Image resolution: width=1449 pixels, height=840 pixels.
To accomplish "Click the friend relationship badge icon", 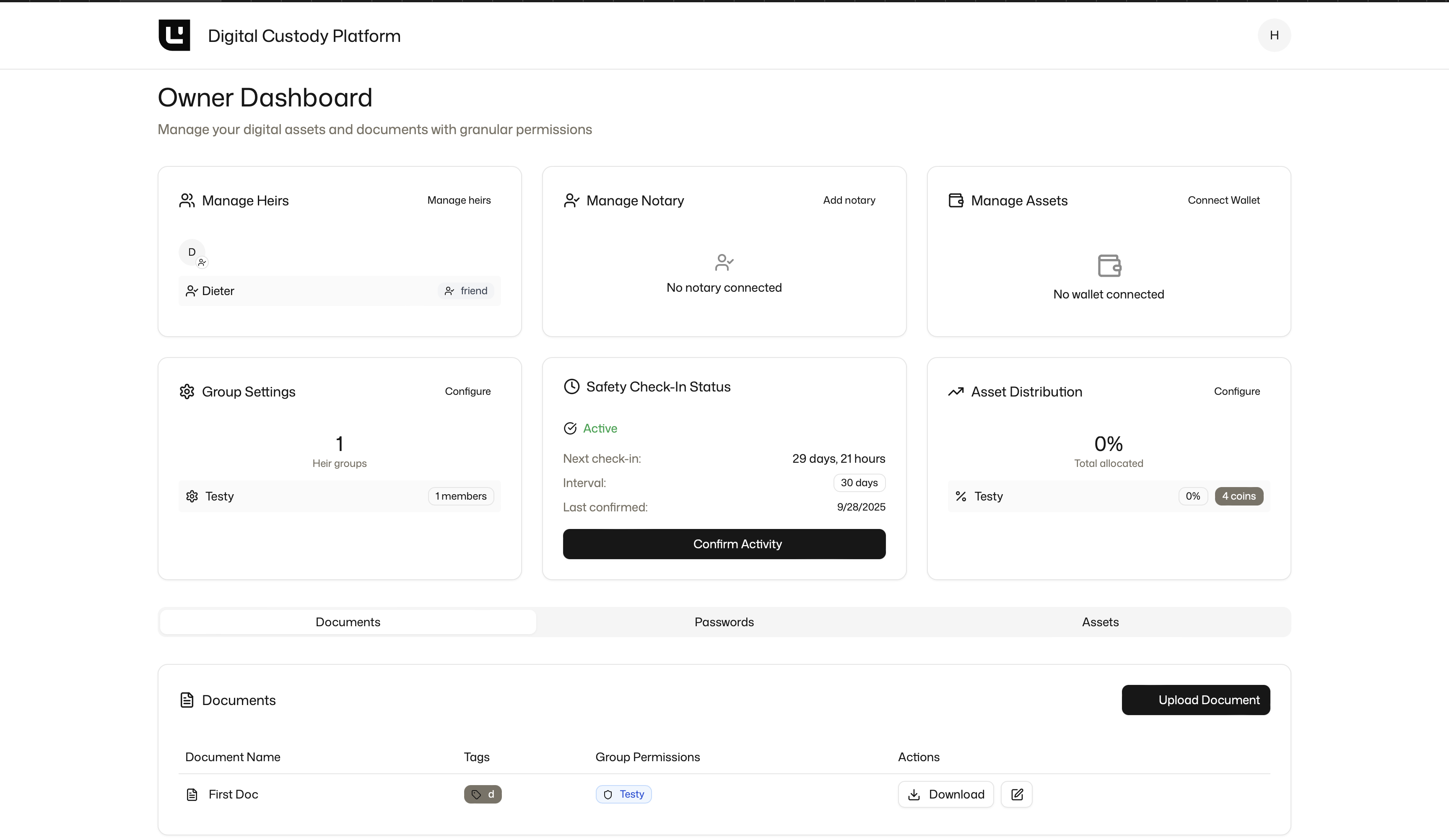I will pos(449,291).
